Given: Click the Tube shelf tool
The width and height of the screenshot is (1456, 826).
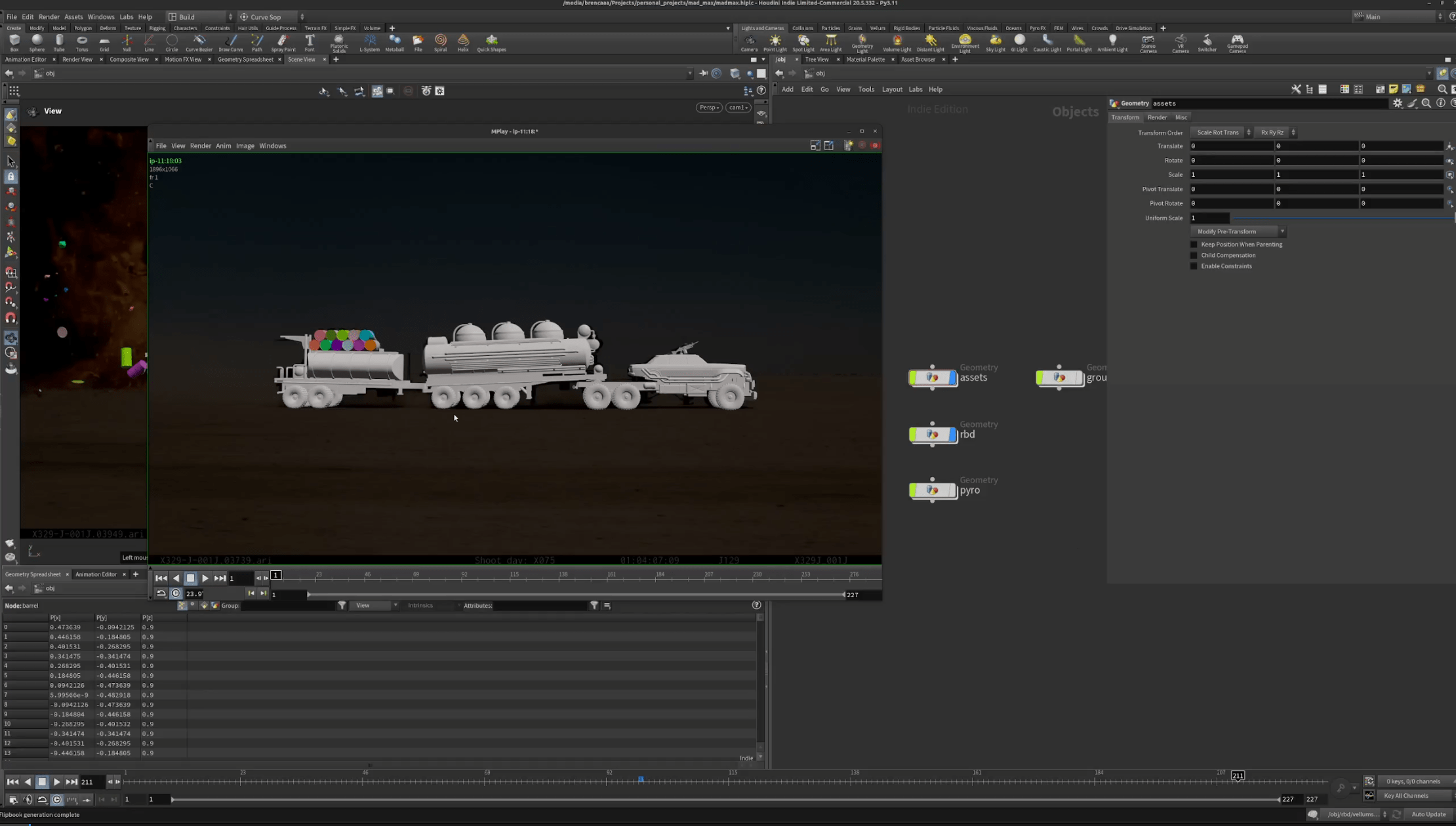Looking at the screenshot, I should 59,43.
